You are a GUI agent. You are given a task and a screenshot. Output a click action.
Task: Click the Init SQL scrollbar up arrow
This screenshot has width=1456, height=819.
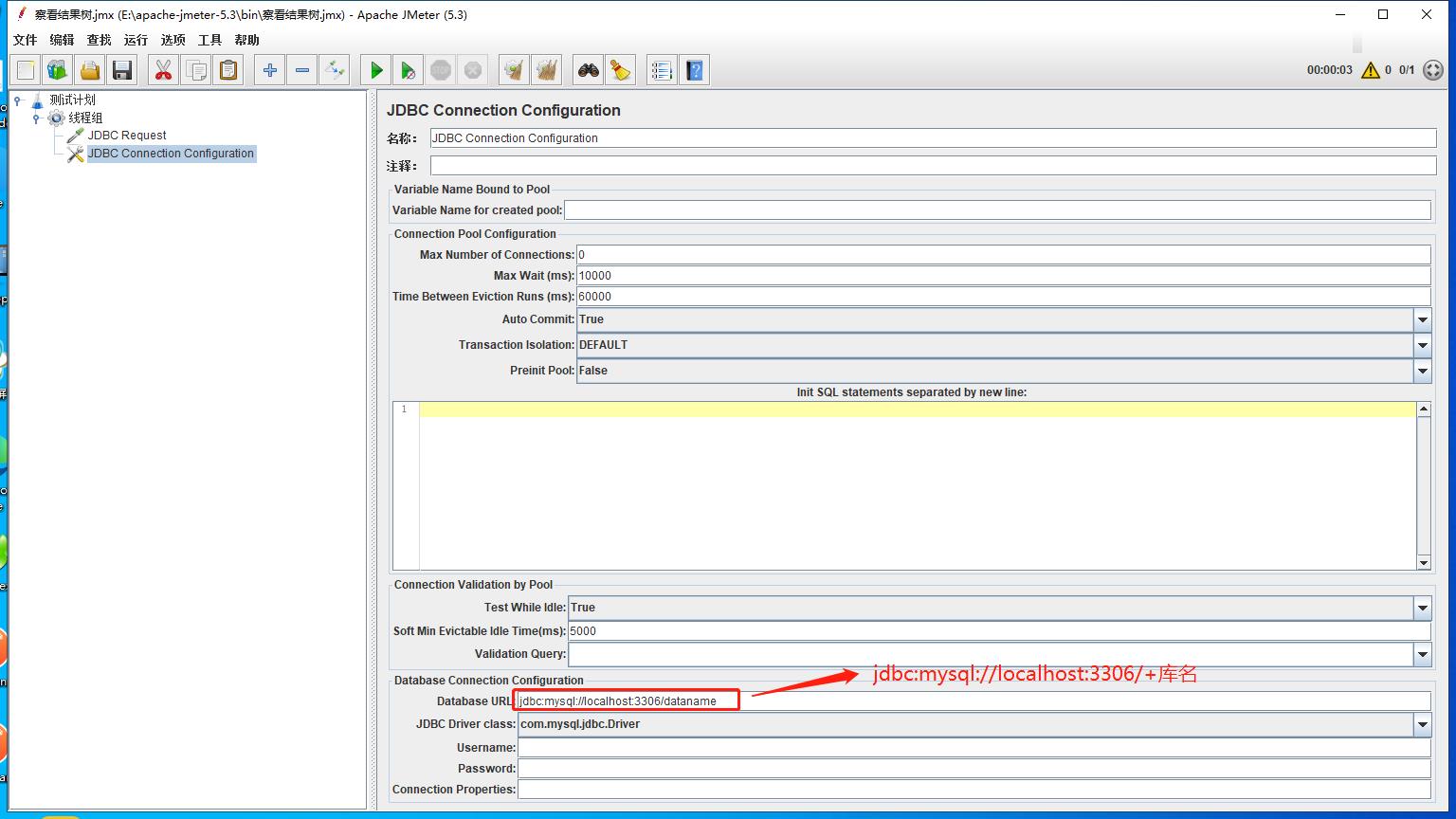coord(1424,409)
